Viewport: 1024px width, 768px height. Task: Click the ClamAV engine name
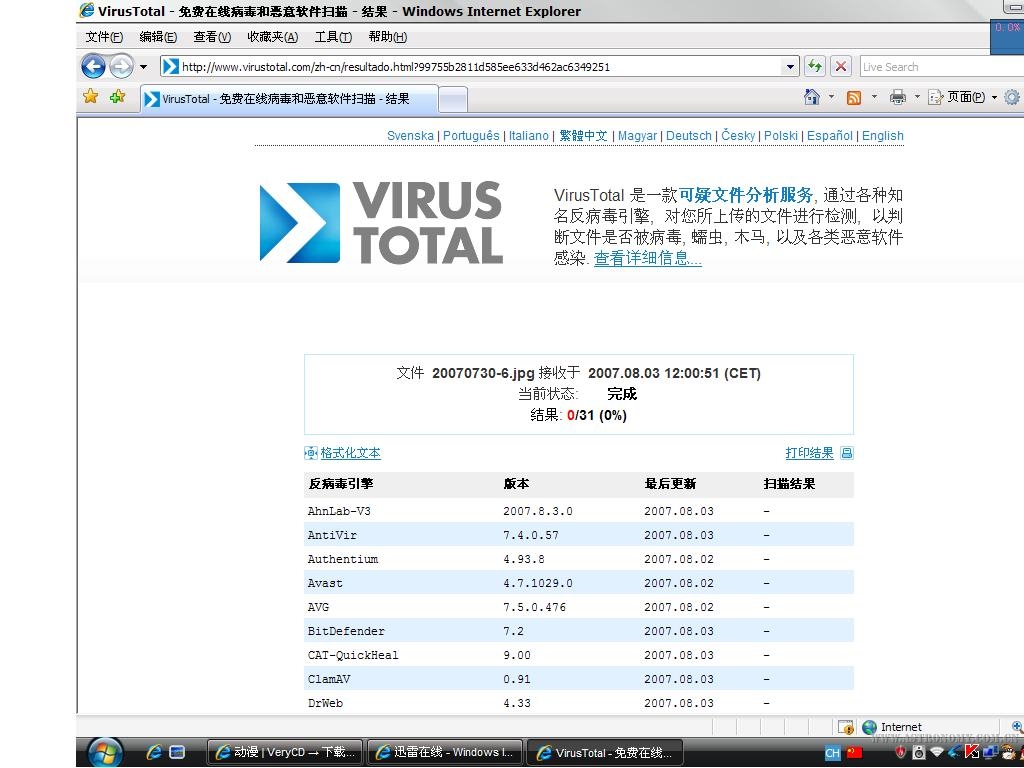[329, 679]
